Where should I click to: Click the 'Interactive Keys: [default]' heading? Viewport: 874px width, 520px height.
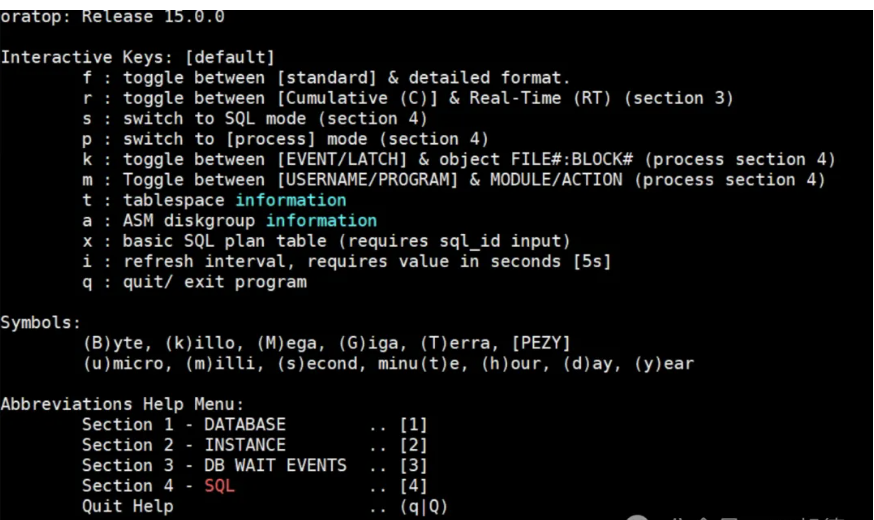pyautogui.click(x=137, y=57)
